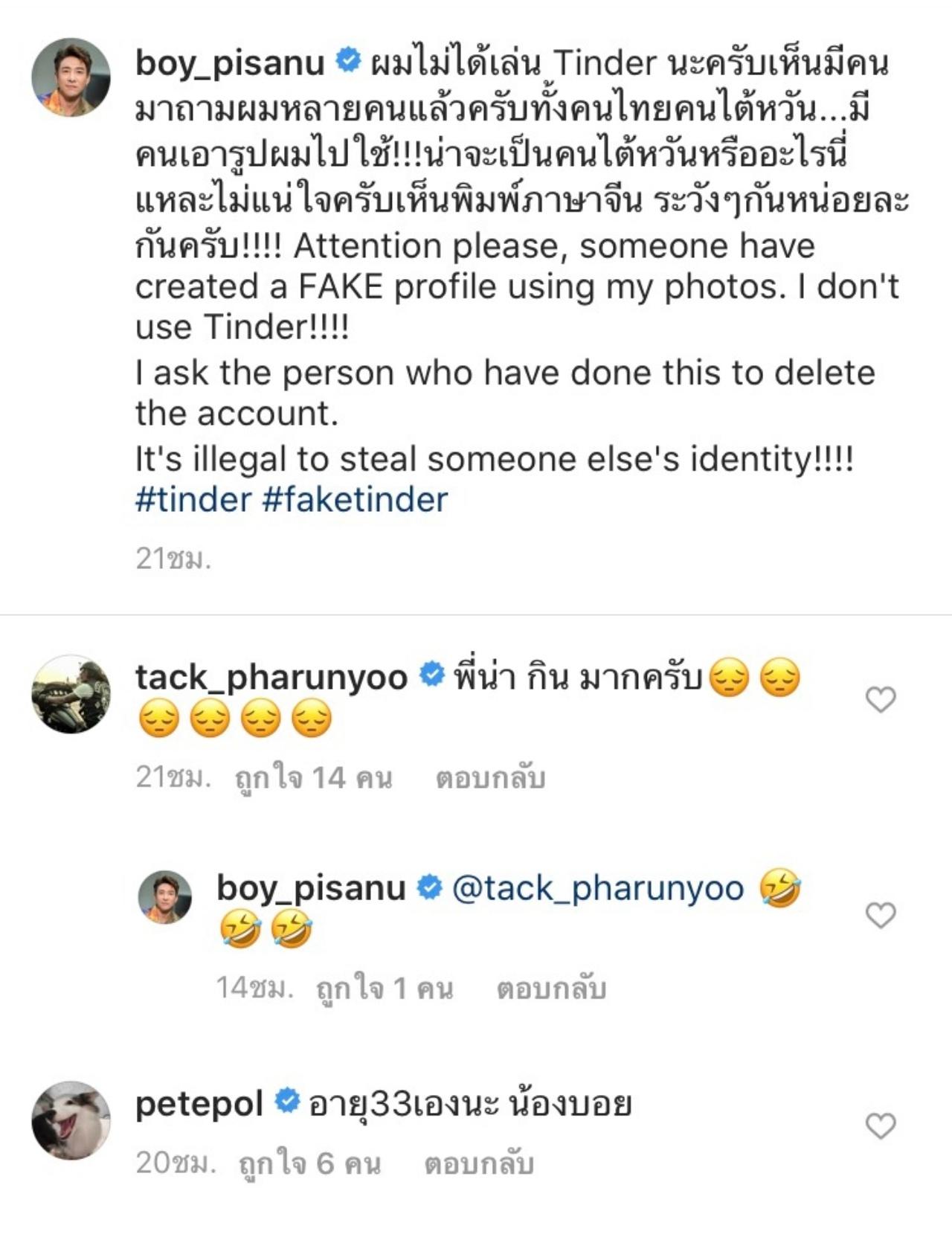Screen dimensions: 952x1240
Task: Like petepol's comment using the heart
Action: [x=881, y=1126]
